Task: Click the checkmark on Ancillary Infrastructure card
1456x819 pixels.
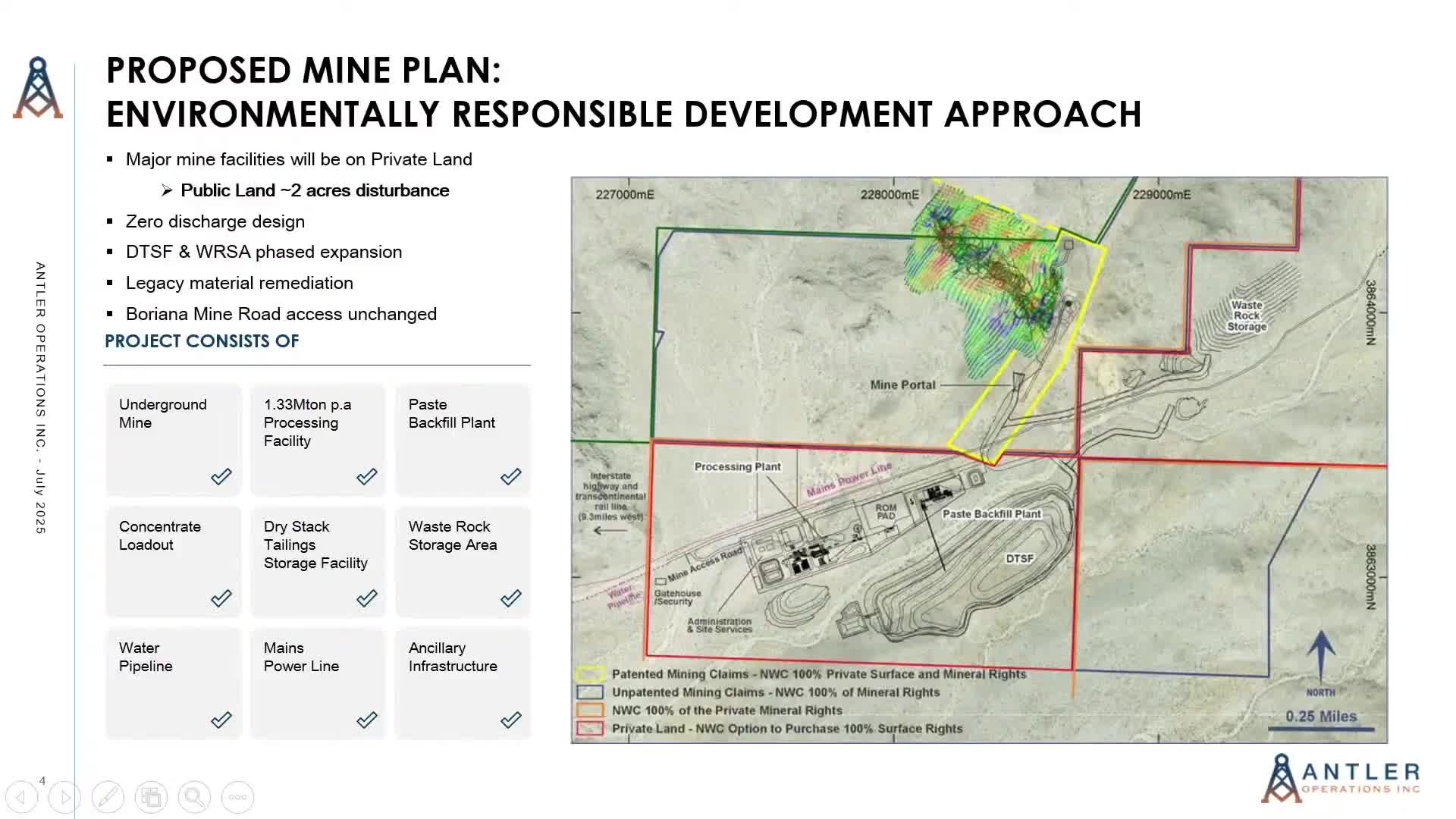Action: (511, 720)
